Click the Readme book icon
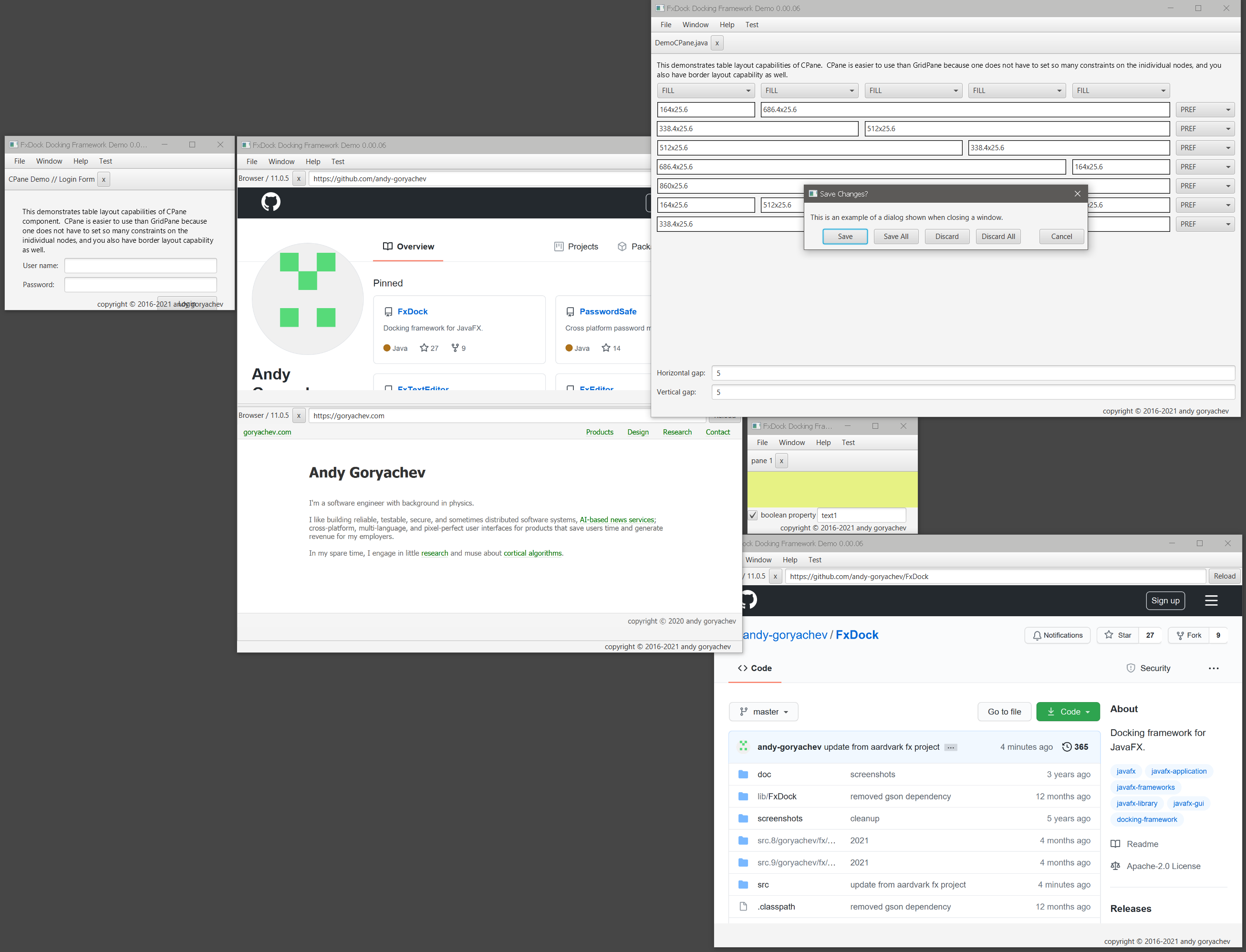Viewport: 1246px width, 952px height. click(1116, 844)
